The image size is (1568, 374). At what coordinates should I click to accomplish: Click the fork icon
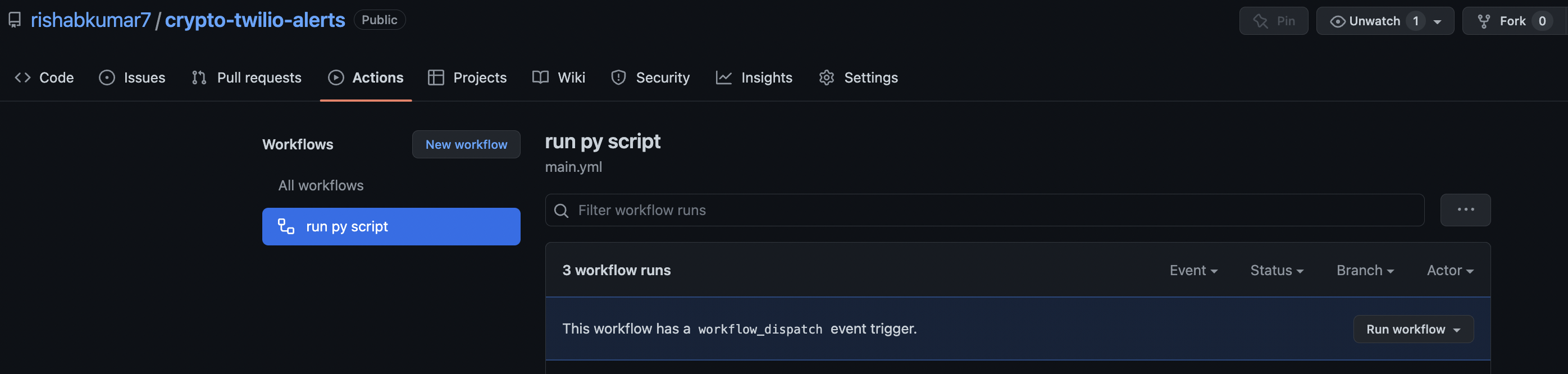click(1484, 21)
